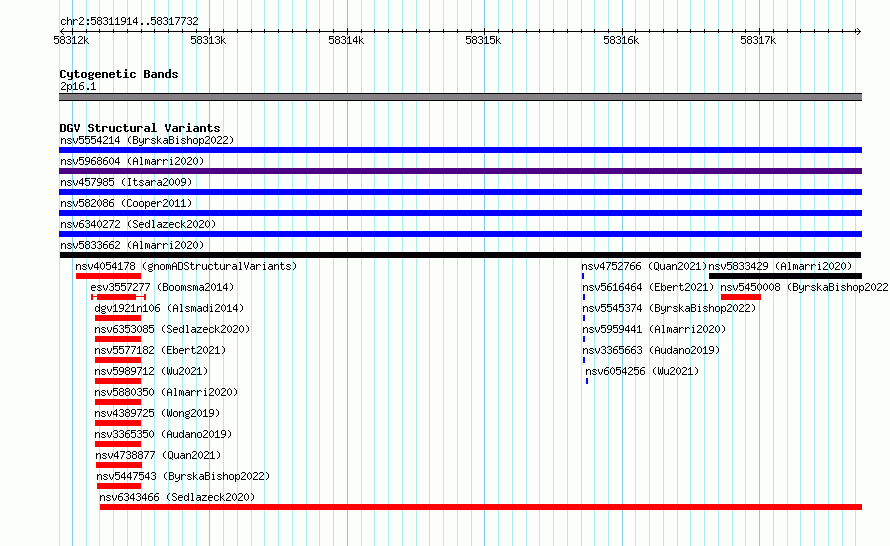The height and width of the screenshot is (546, 890).
Task: Select nsv5545374 (ByrskaBishop2022) label
Action: (669, 308)
